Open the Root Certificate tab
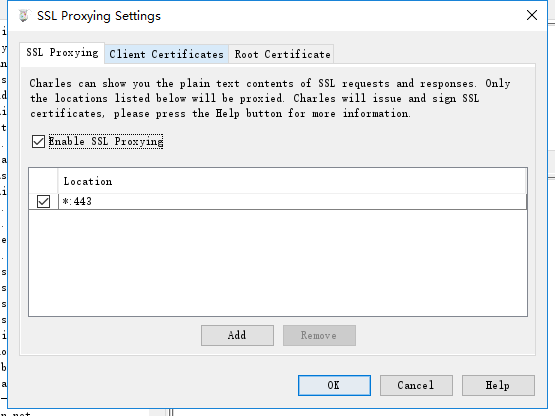The height and width of the screenshot is (416, 555). (282, 55)
